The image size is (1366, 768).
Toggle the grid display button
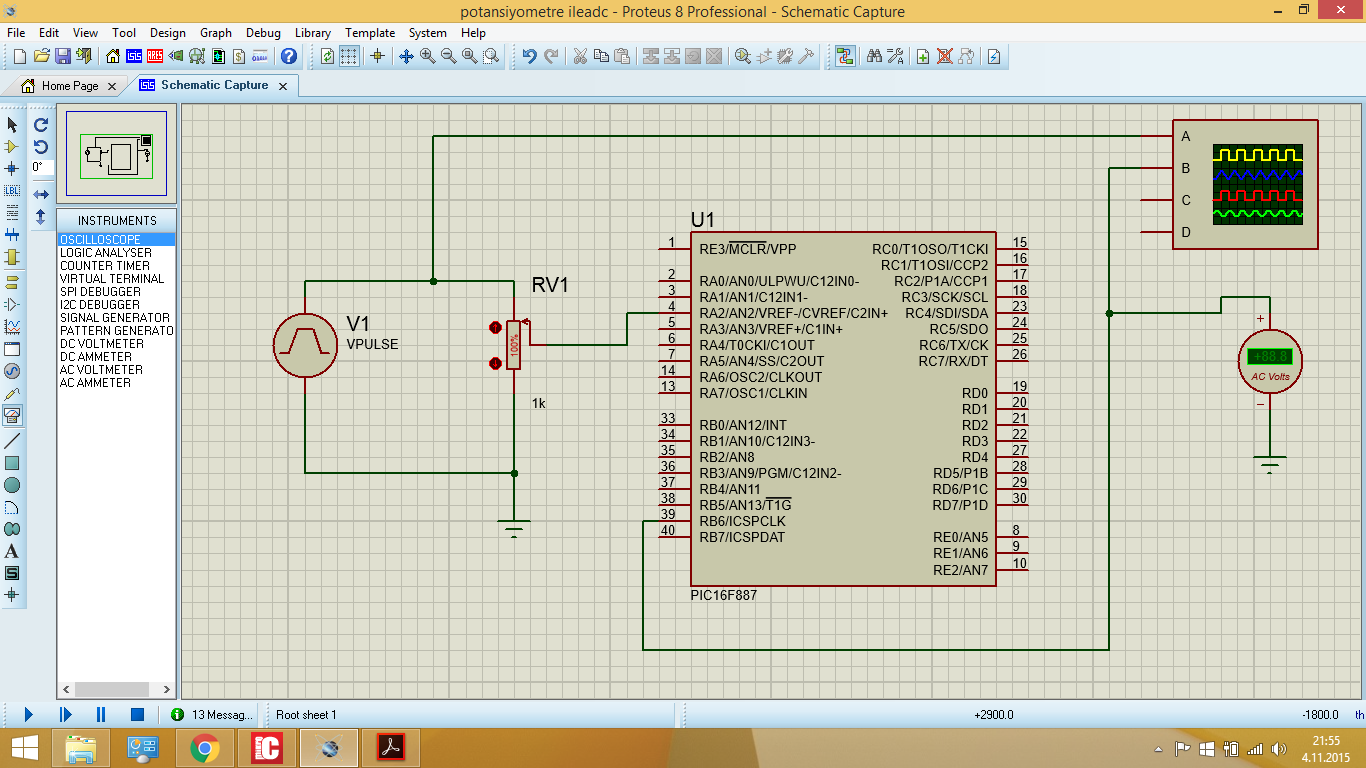pyautogui.click(x=349, y=56)
